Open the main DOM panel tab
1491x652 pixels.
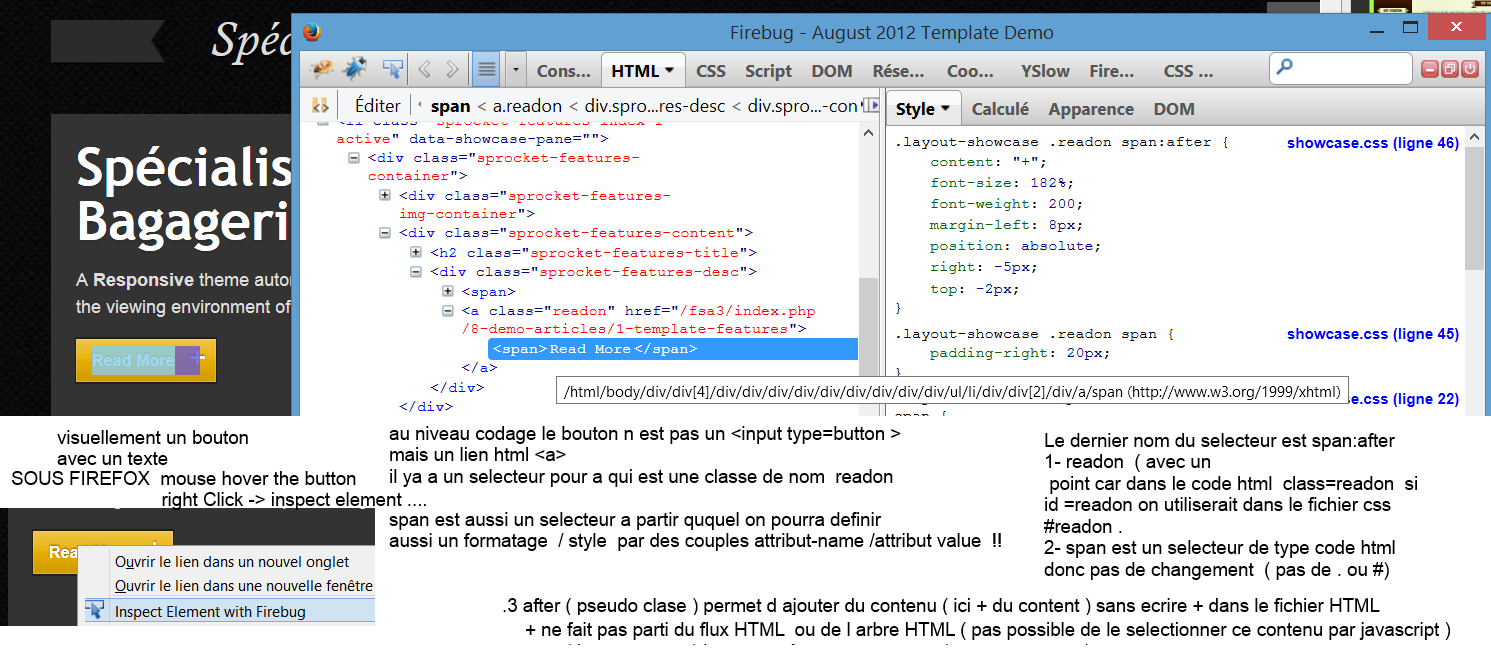click(832, 71)
